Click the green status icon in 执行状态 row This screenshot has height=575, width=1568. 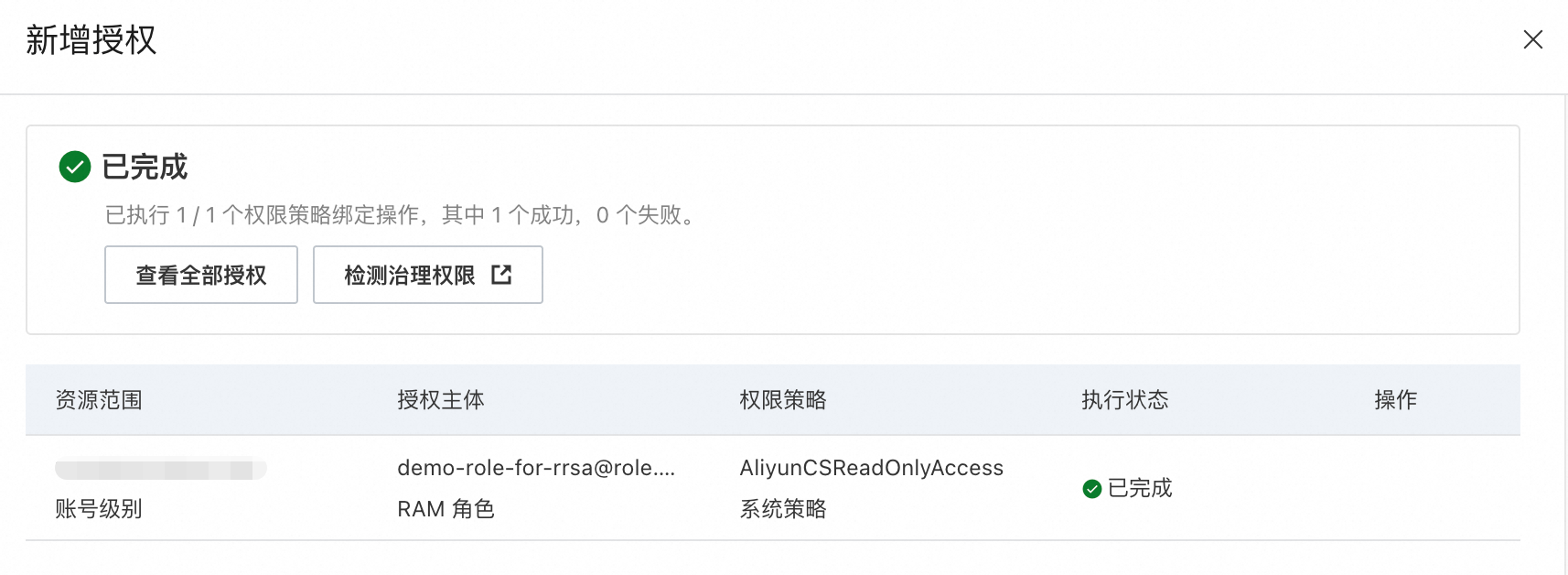pos(1091,489)
